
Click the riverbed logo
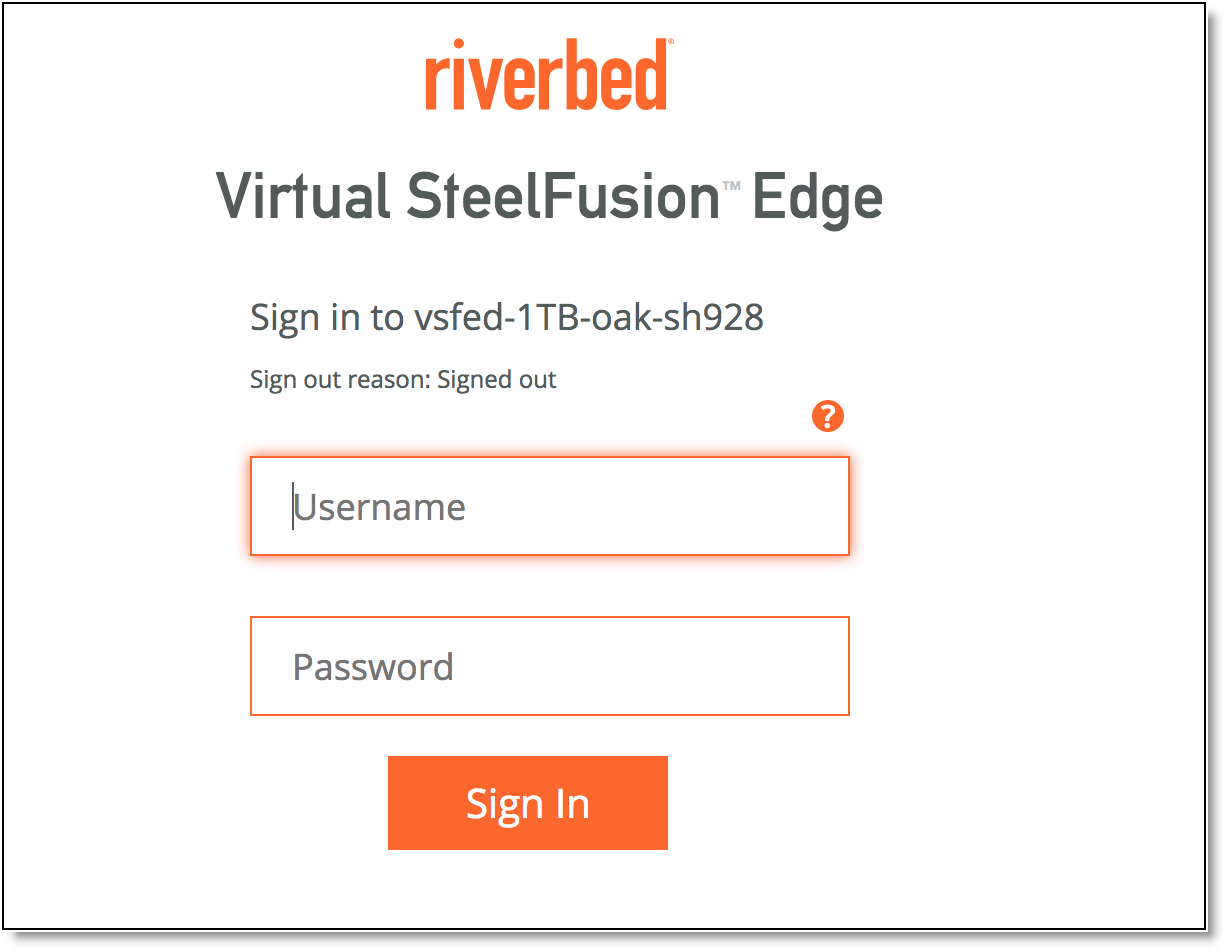[548, 74]
